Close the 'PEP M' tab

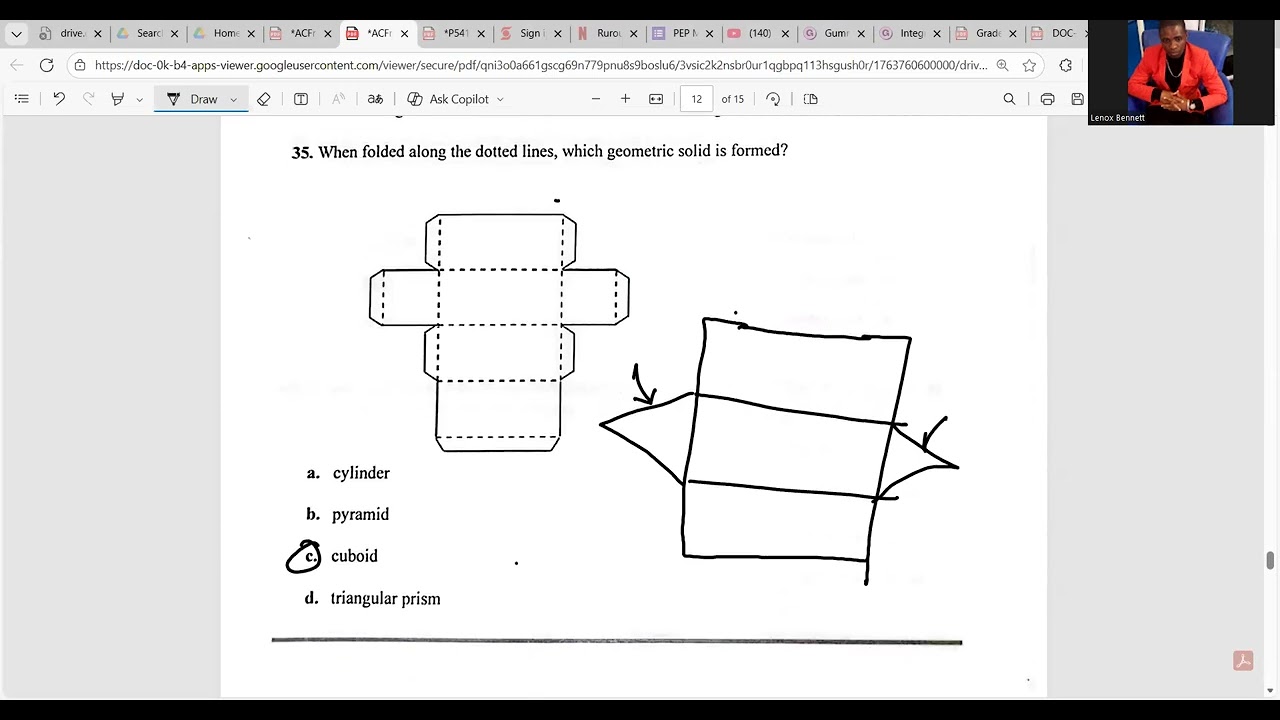pyautogui.click(x=709, y=33)
